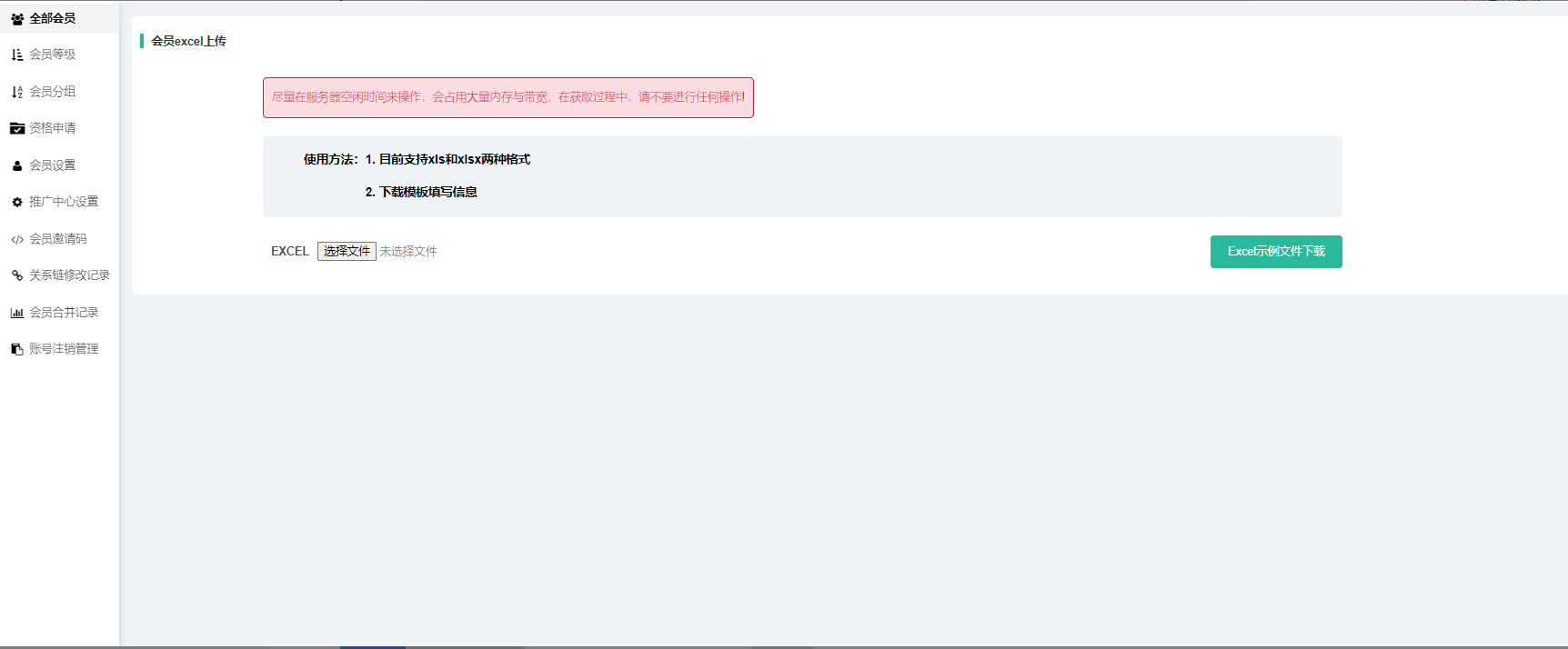Screen dimensions: 1568x649
Task: Click the 会员excel上传 page heading
Action: (x=188, y=41)
